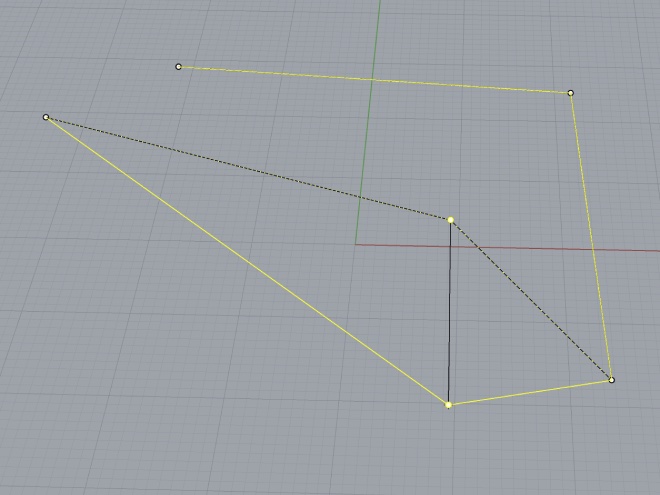Pick the top near-horizontal yellow line

click(x=375, y=80)
